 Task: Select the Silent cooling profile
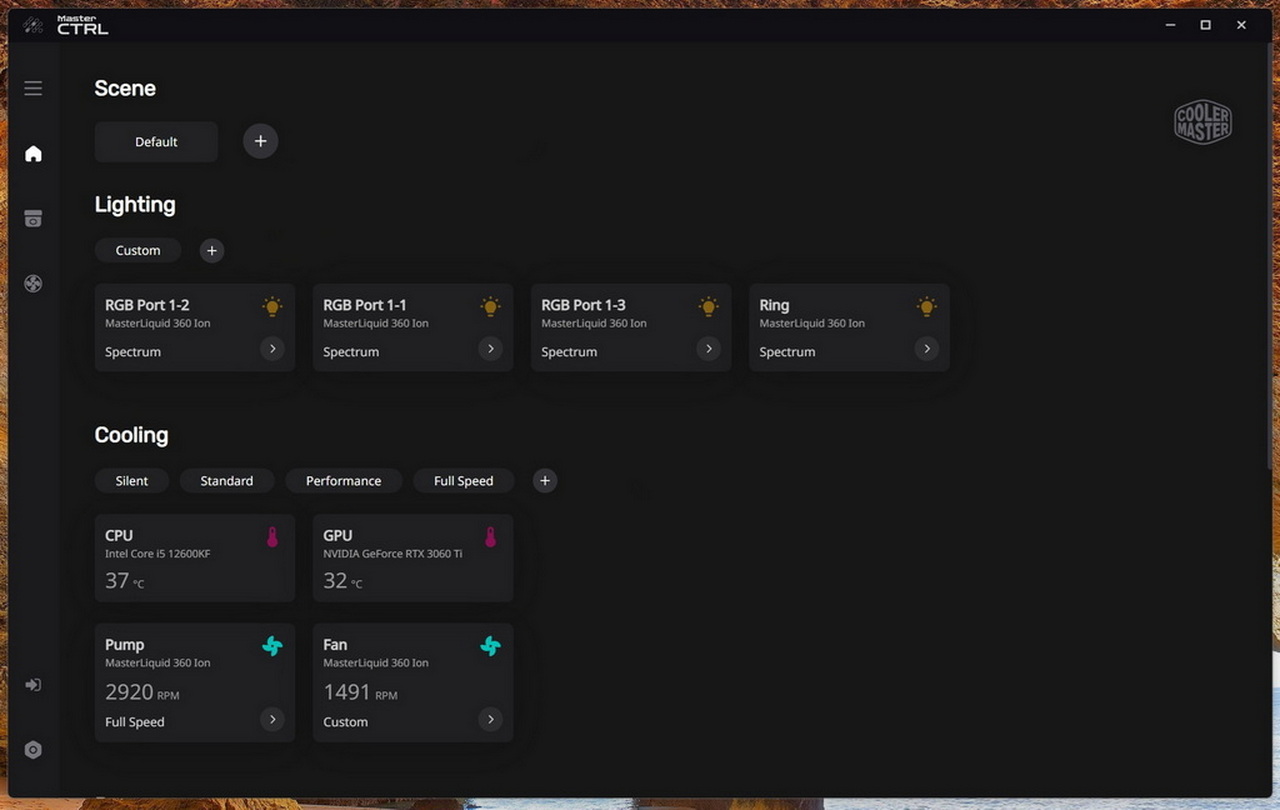coord(132,481)
